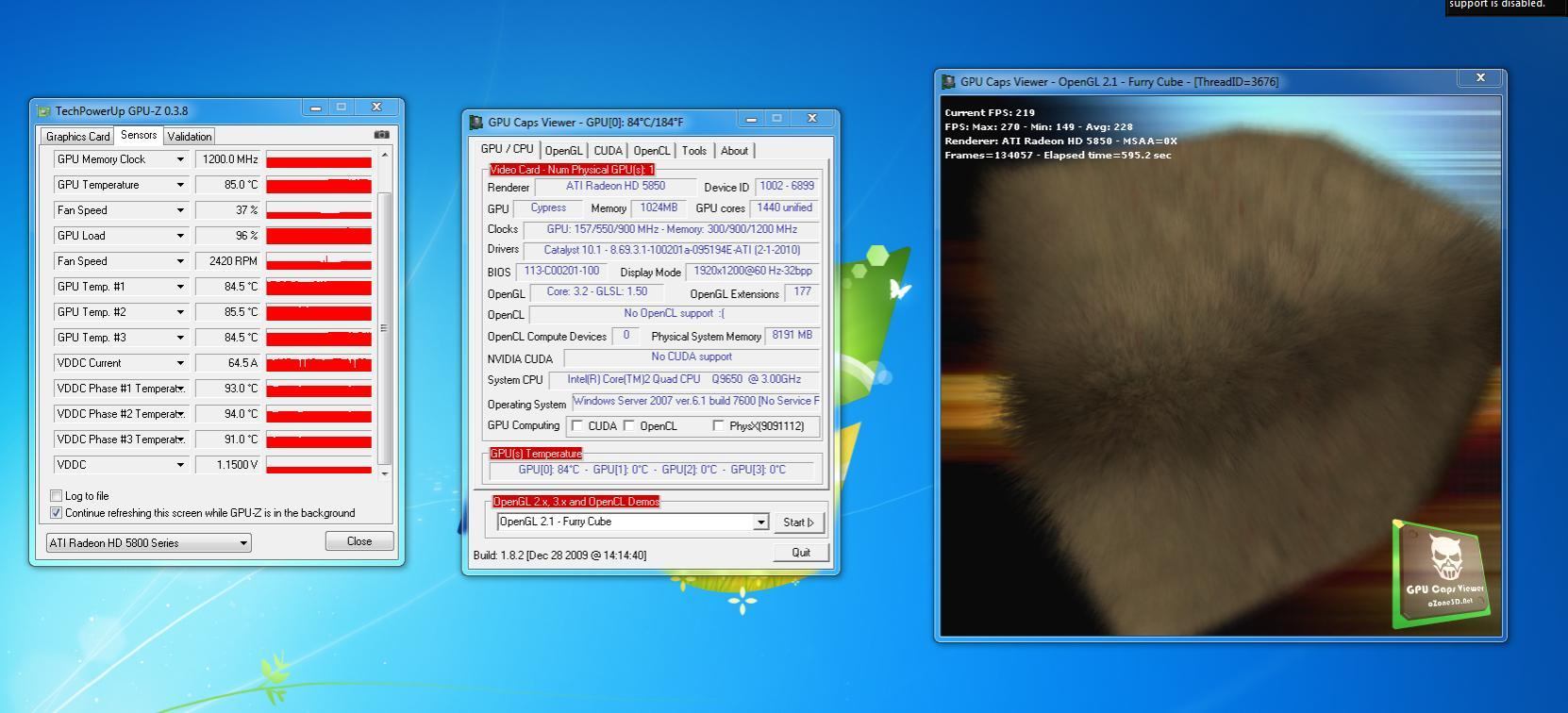Viewport: 1568px width, 713px height.
Task: Click the Operating System field value
Action: point(695,401)
